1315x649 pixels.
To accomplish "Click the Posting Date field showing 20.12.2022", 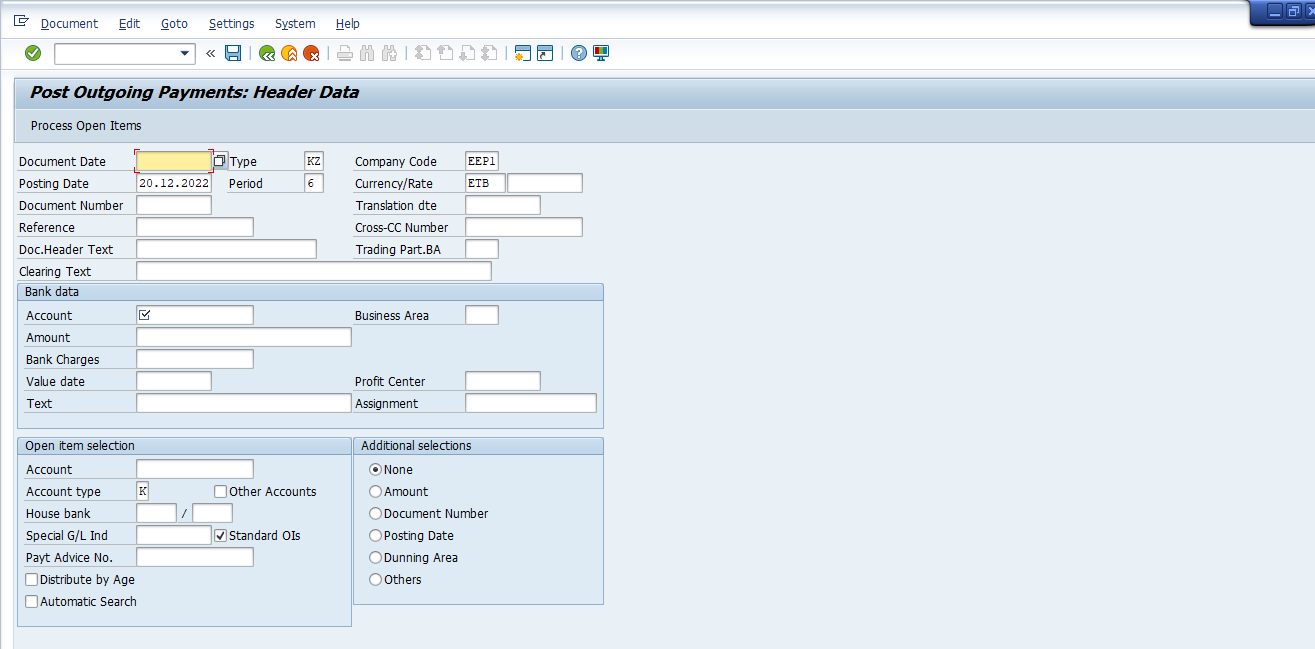I will [174, 183].
